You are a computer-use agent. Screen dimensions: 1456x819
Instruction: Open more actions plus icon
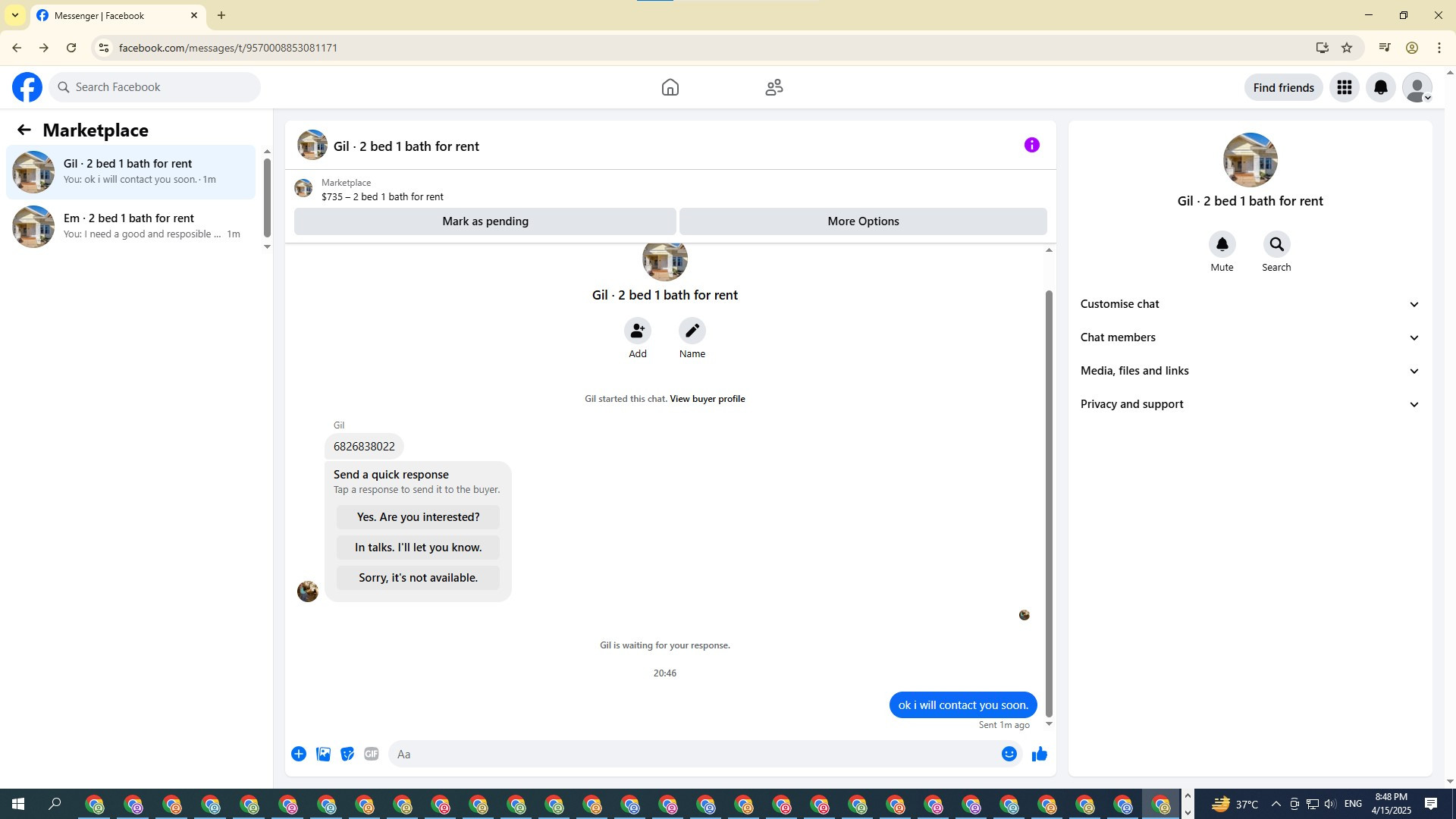(x=299, y=754)
